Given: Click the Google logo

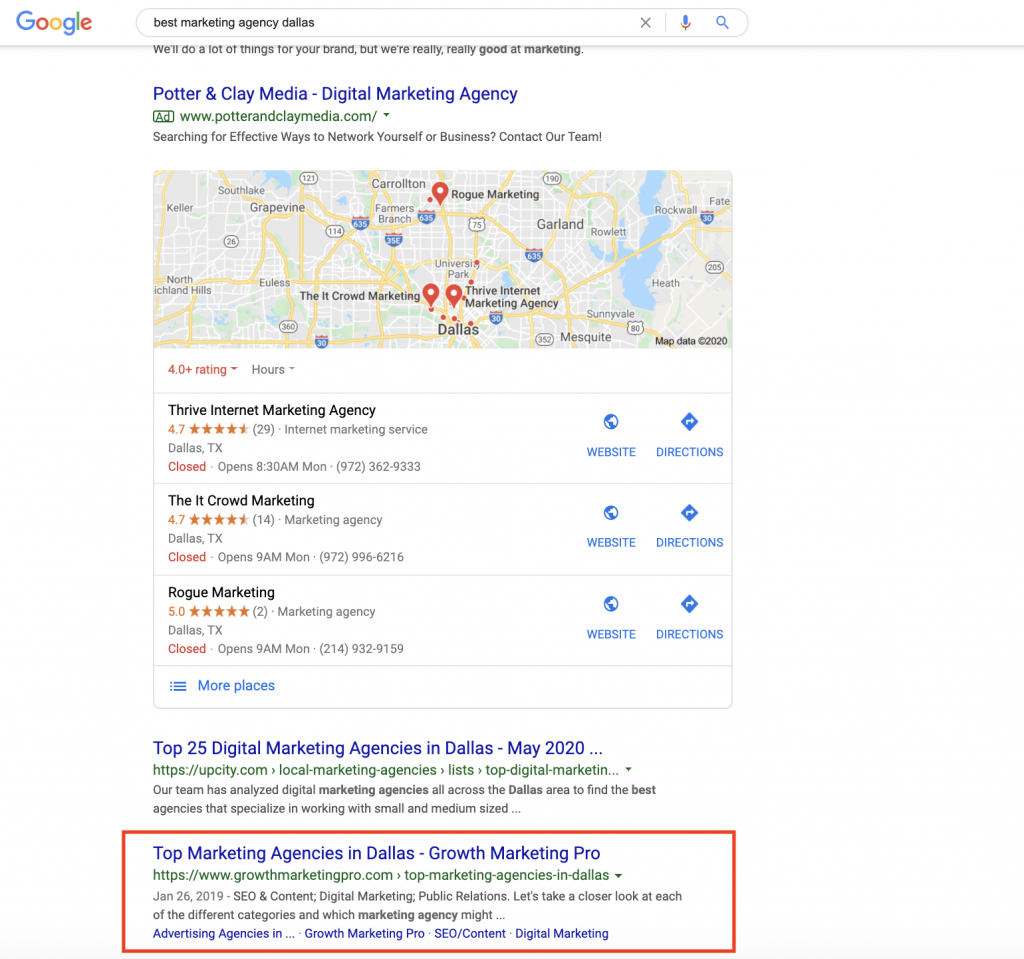Looking at the screenshot, I should pos(54,22).
